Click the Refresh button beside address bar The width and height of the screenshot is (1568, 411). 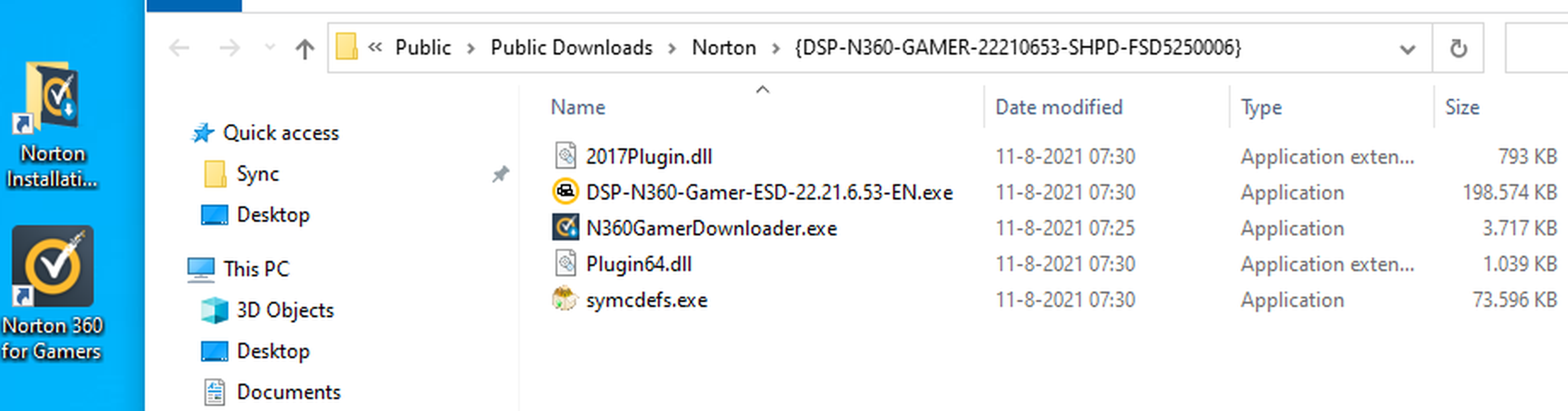[1459, 48]
